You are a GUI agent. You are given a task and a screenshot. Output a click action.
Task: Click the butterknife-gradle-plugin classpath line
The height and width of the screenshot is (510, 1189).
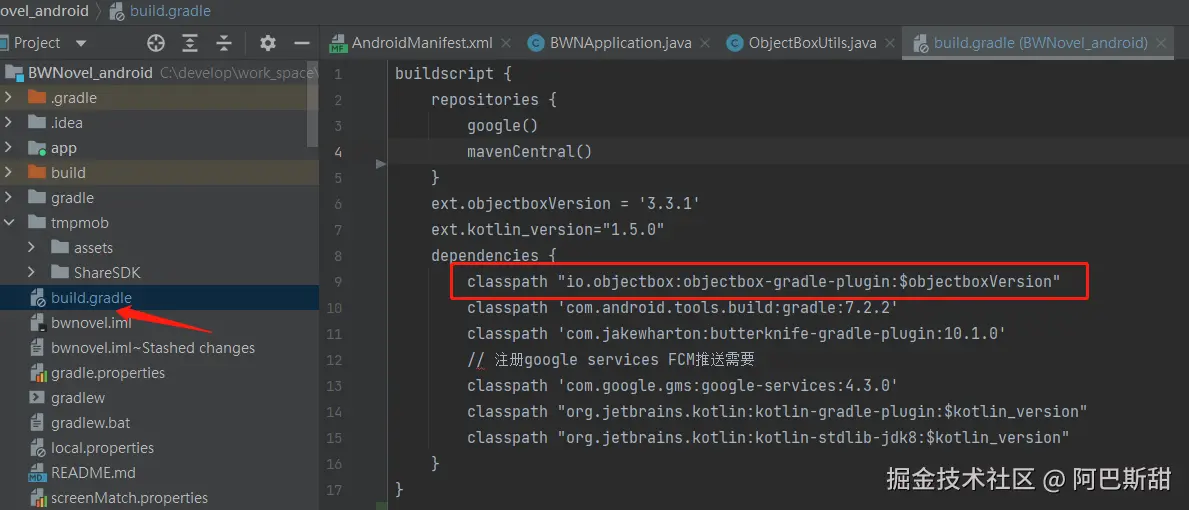(x=736, y=333)
